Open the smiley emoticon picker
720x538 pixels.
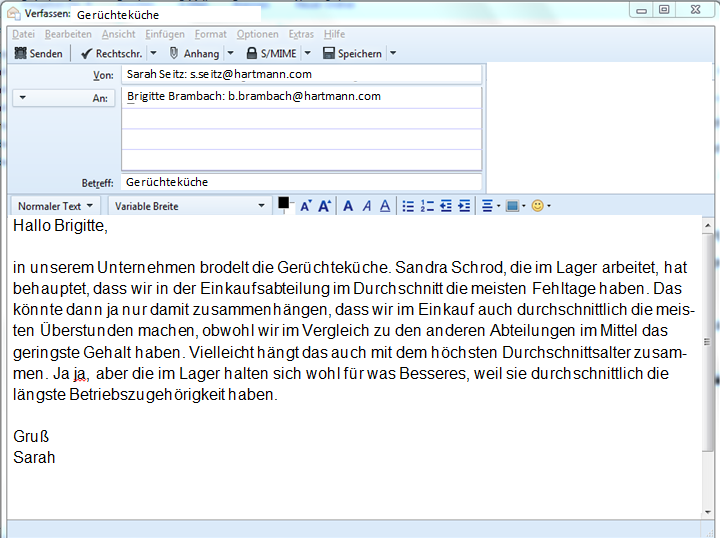[538, 206]
